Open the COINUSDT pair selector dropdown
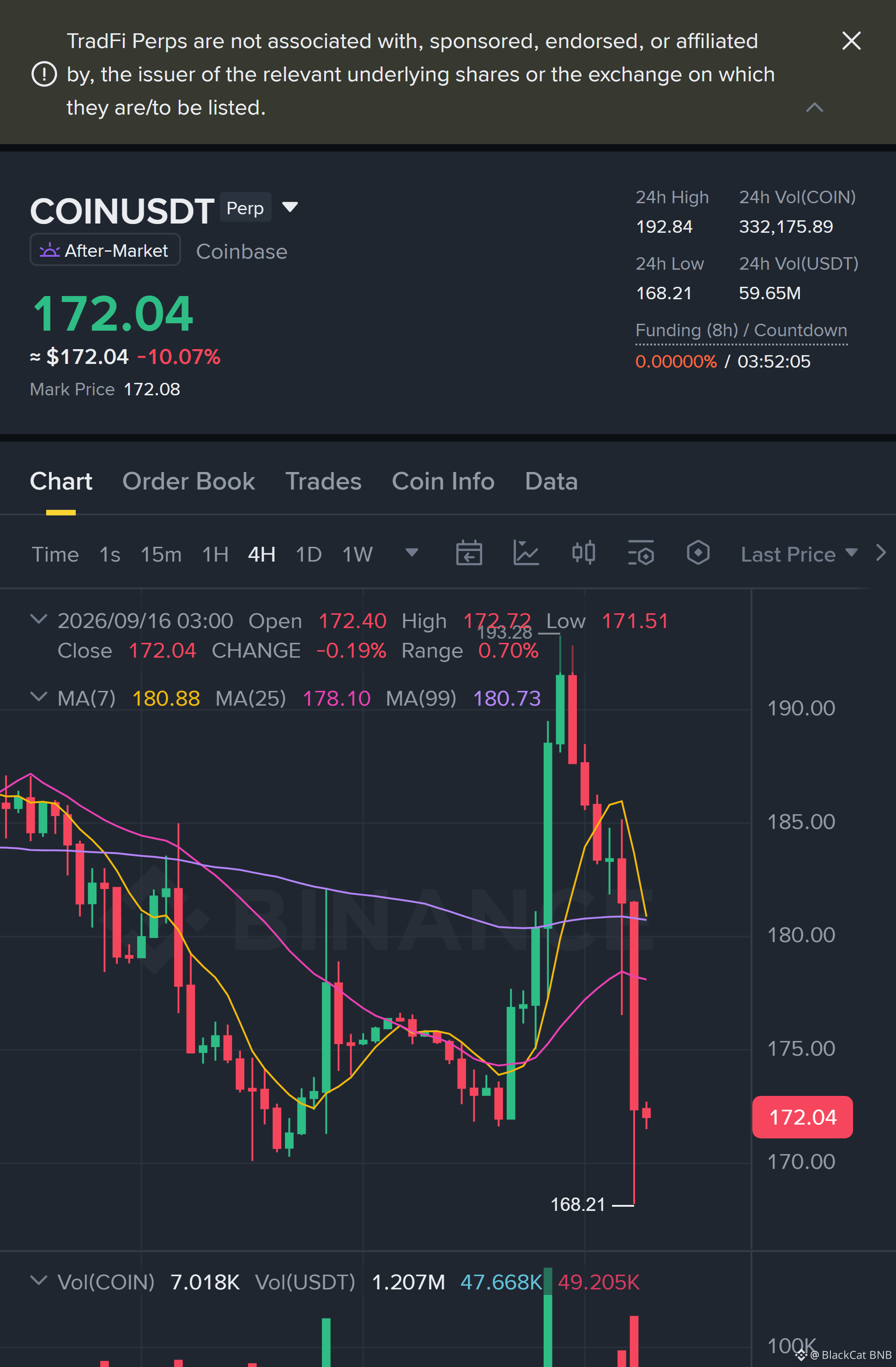This screenshot has height=1367, width=896. coord(290,207)
